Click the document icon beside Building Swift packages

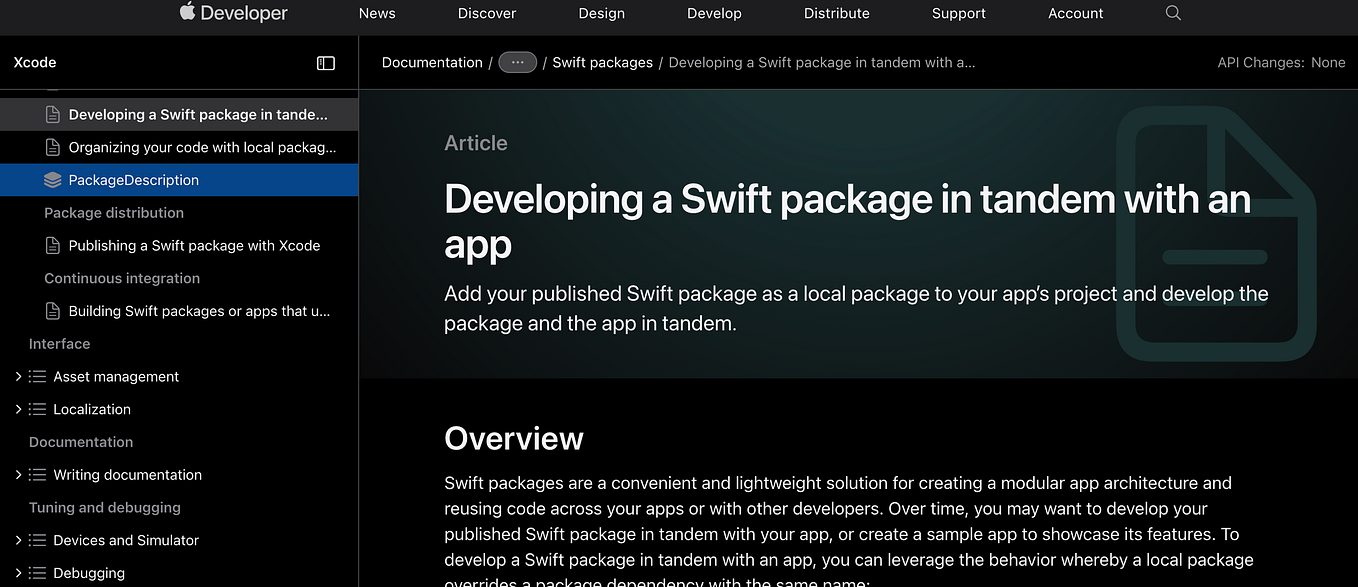[x=53, y=311]
